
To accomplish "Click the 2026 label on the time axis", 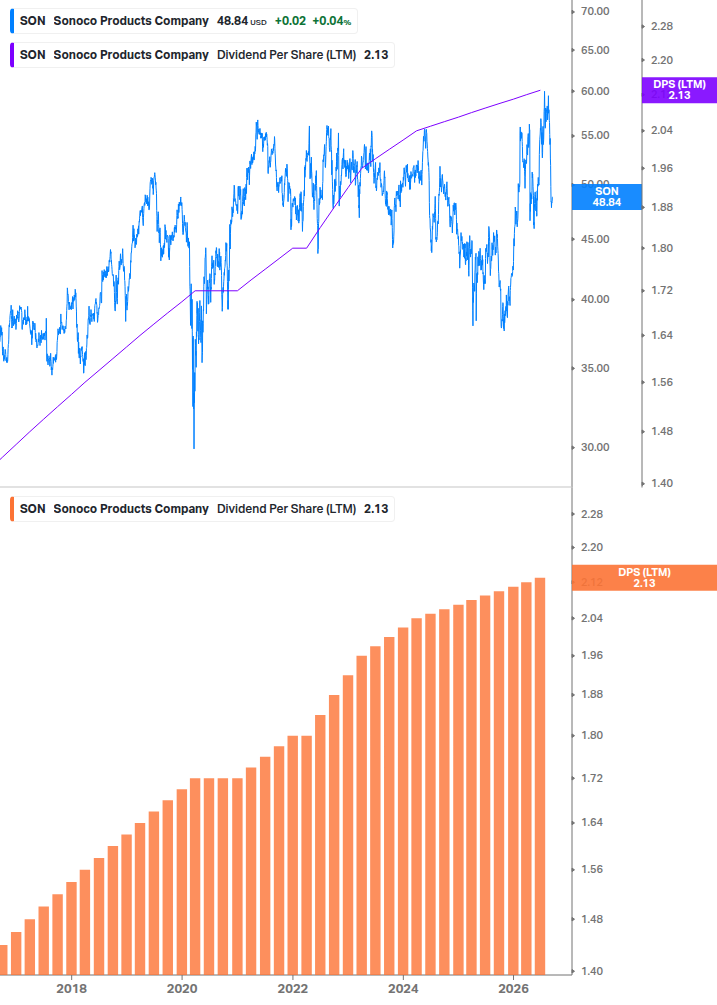I will [514, 988].
